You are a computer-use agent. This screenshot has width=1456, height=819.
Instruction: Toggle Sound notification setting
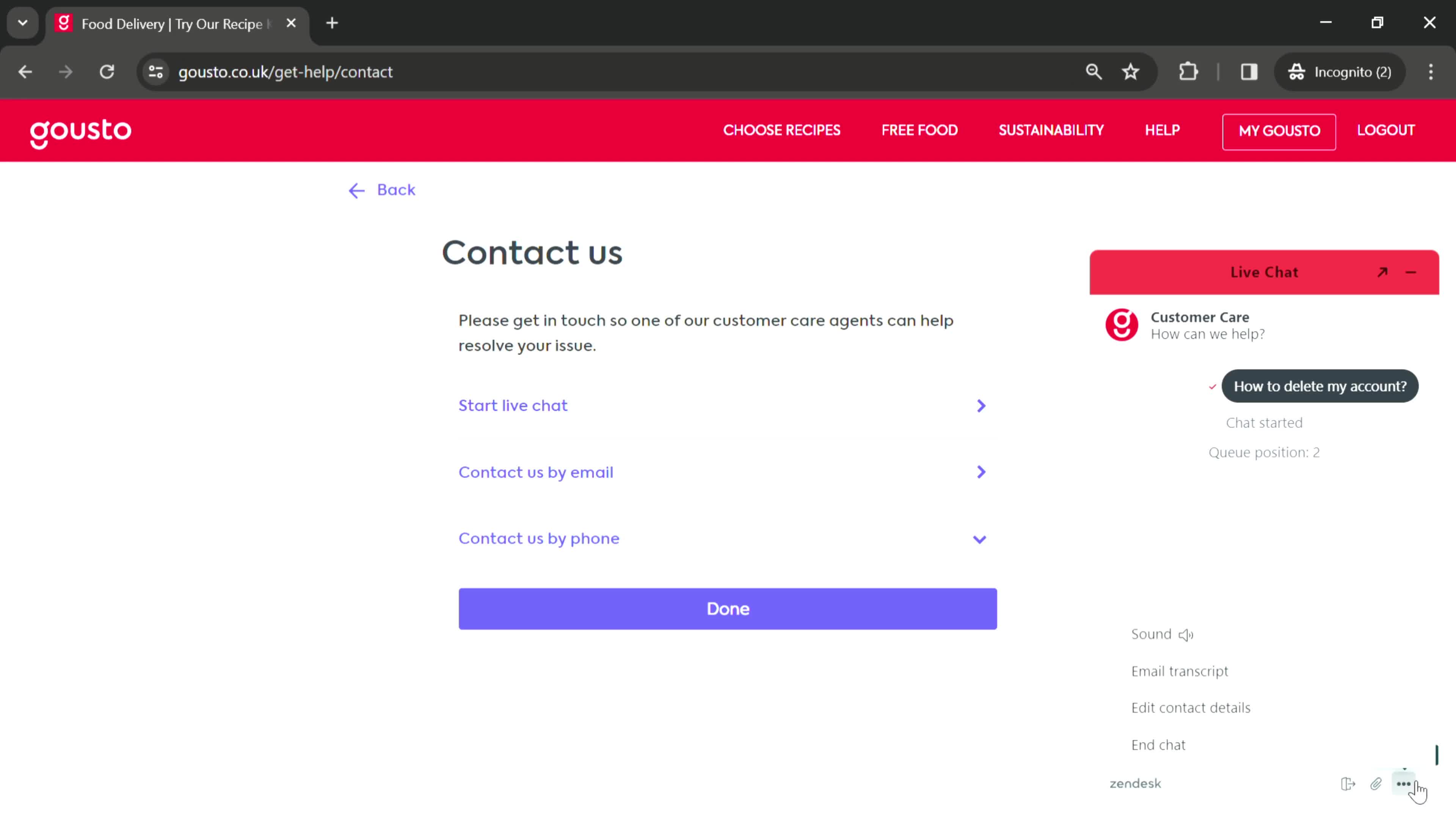[x=1162, y=634]
